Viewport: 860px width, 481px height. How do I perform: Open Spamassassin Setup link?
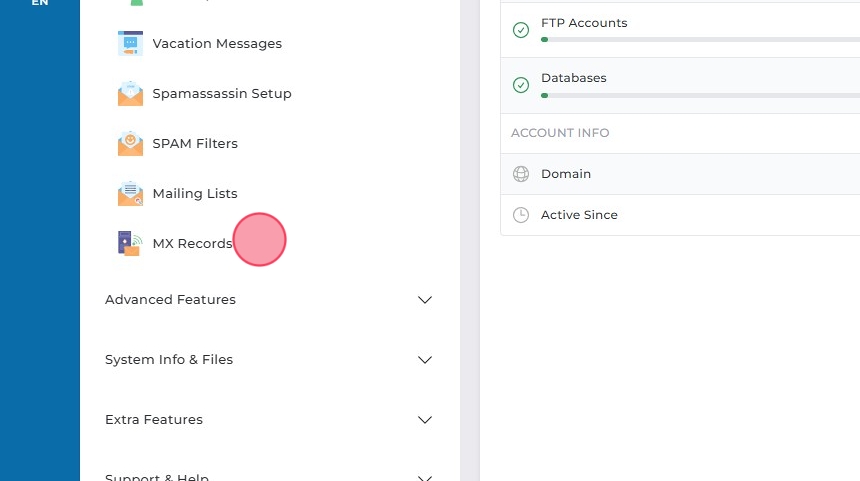coord(222,94)
